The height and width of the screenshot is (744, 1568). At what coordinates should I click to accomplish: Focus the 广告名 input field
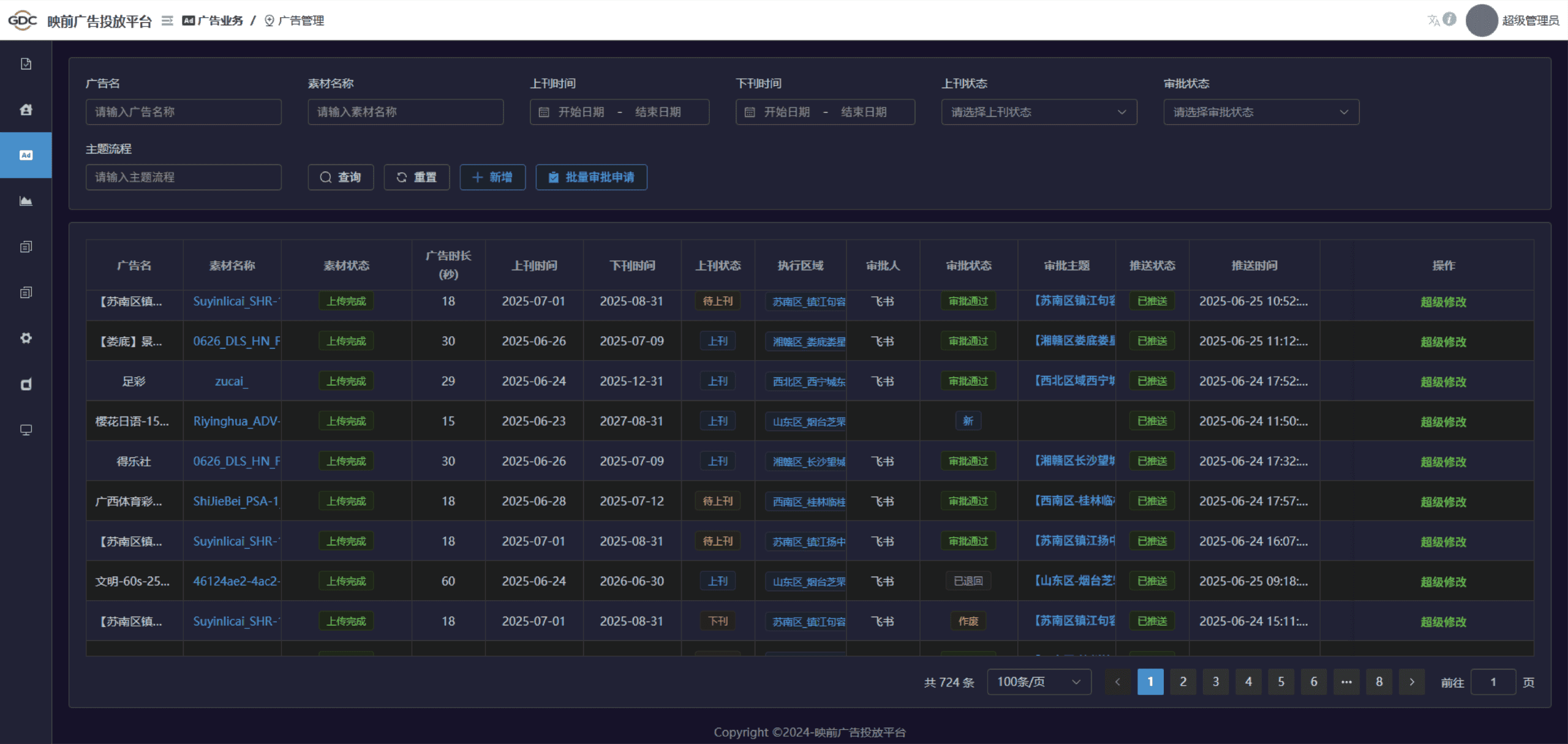point(184,112)
